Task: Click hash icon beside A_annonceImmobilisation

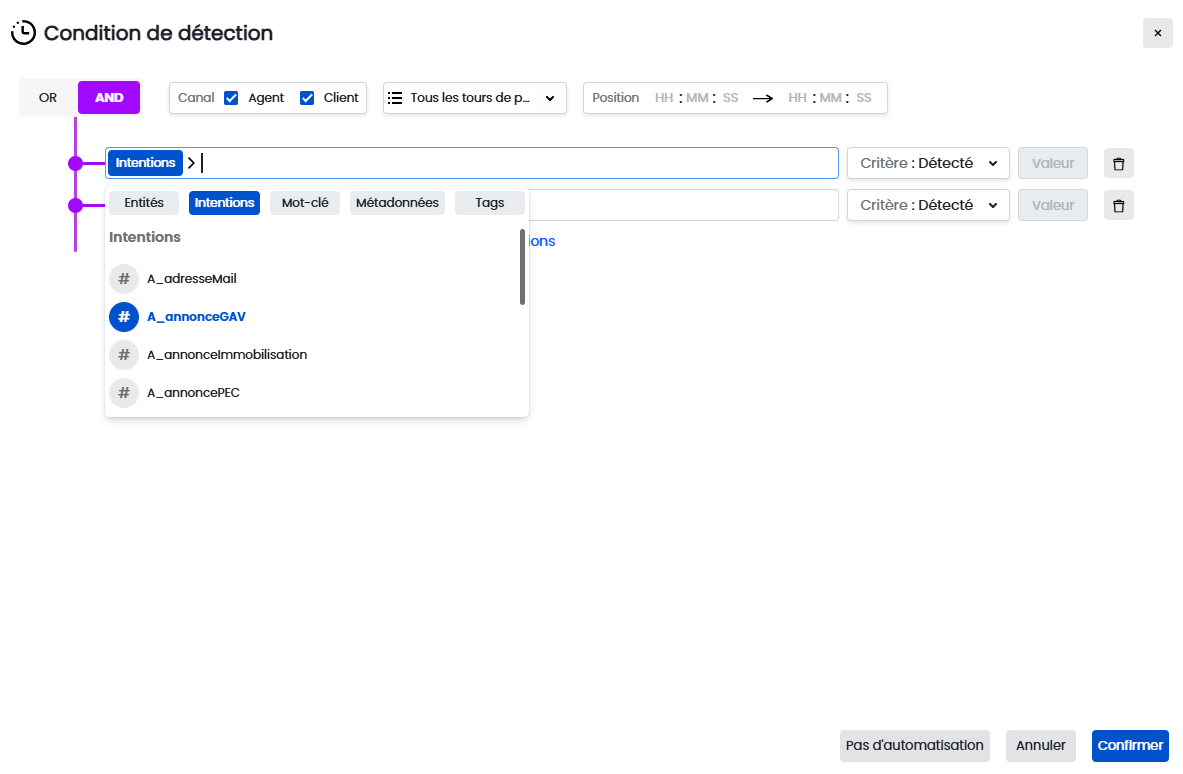Action: click(x=124, y=355)
